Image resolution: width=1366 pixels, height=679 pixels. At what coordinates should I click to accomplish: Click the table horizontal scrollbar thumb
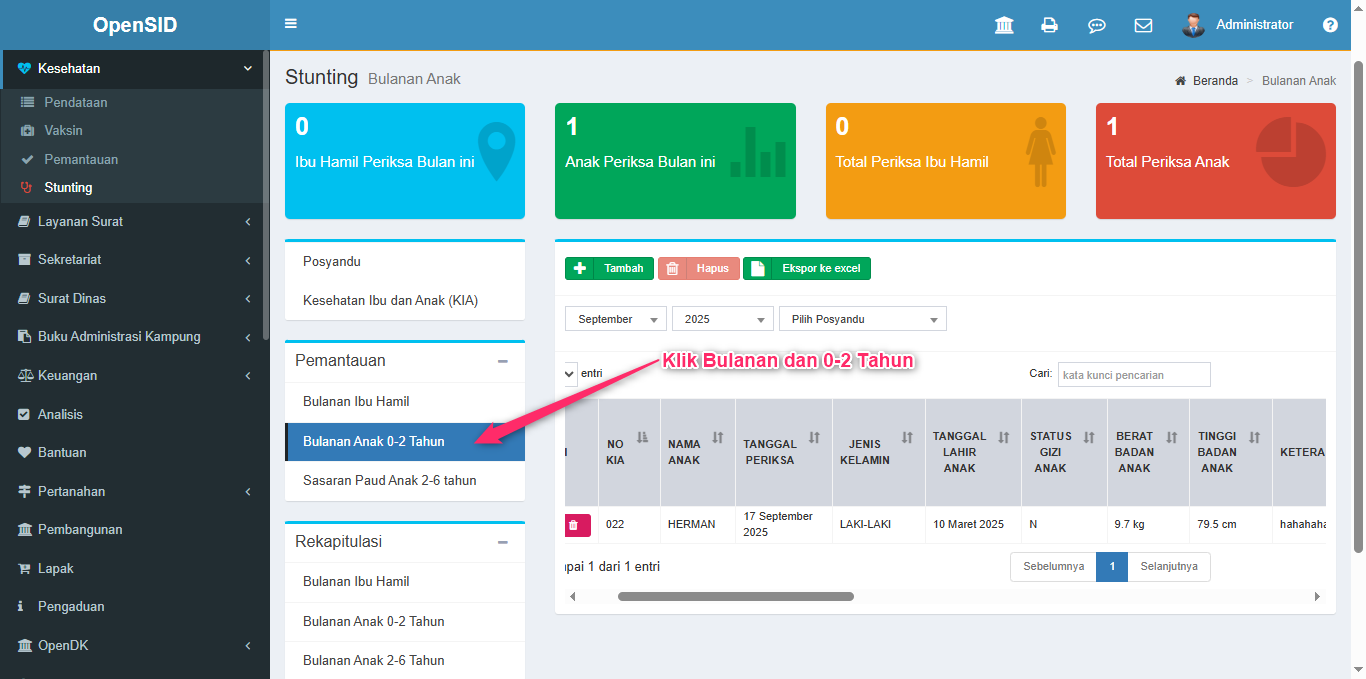pos(735,597)
